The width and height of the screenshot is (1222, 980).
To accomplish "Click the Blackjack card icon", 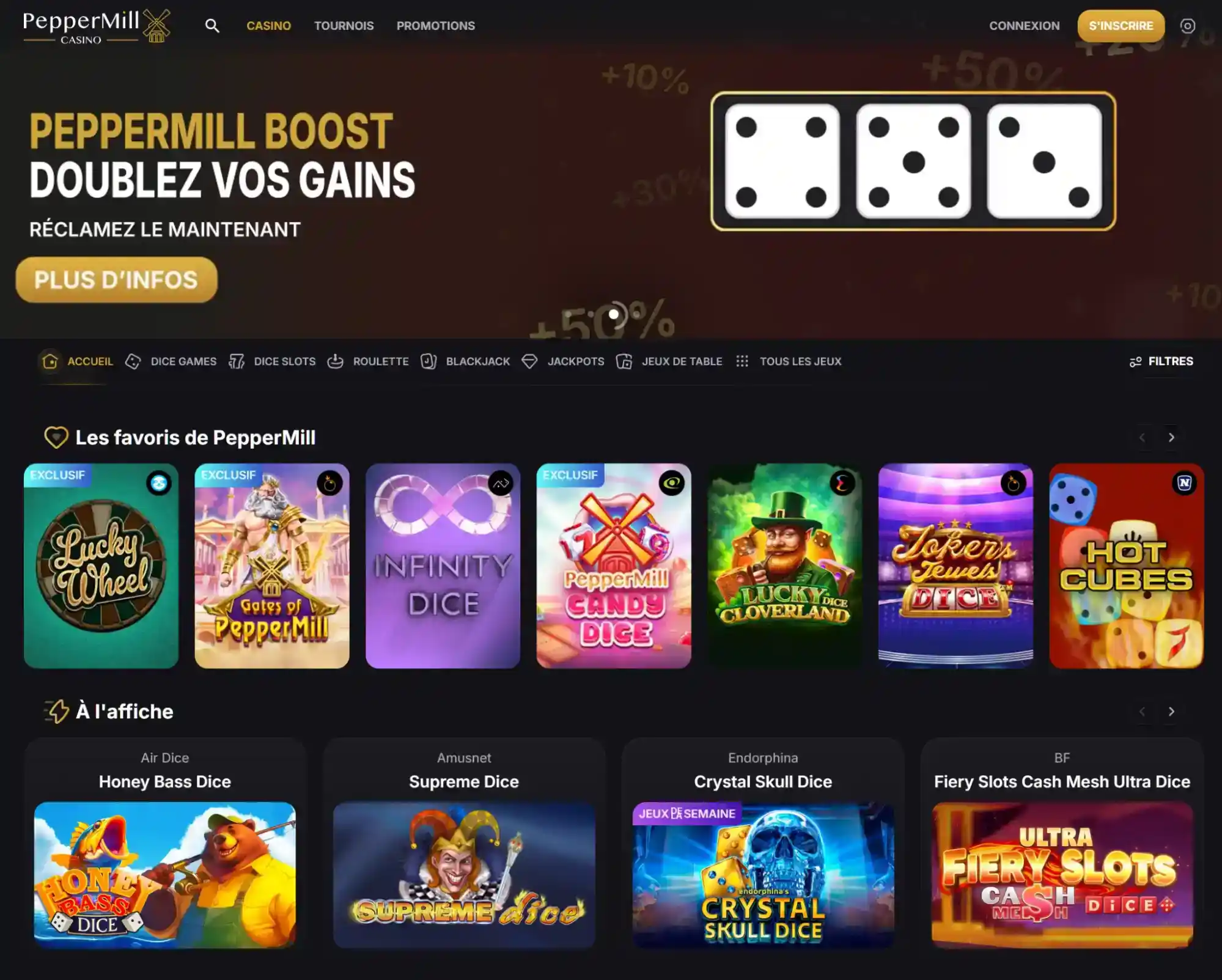I will tap(429, 361).
